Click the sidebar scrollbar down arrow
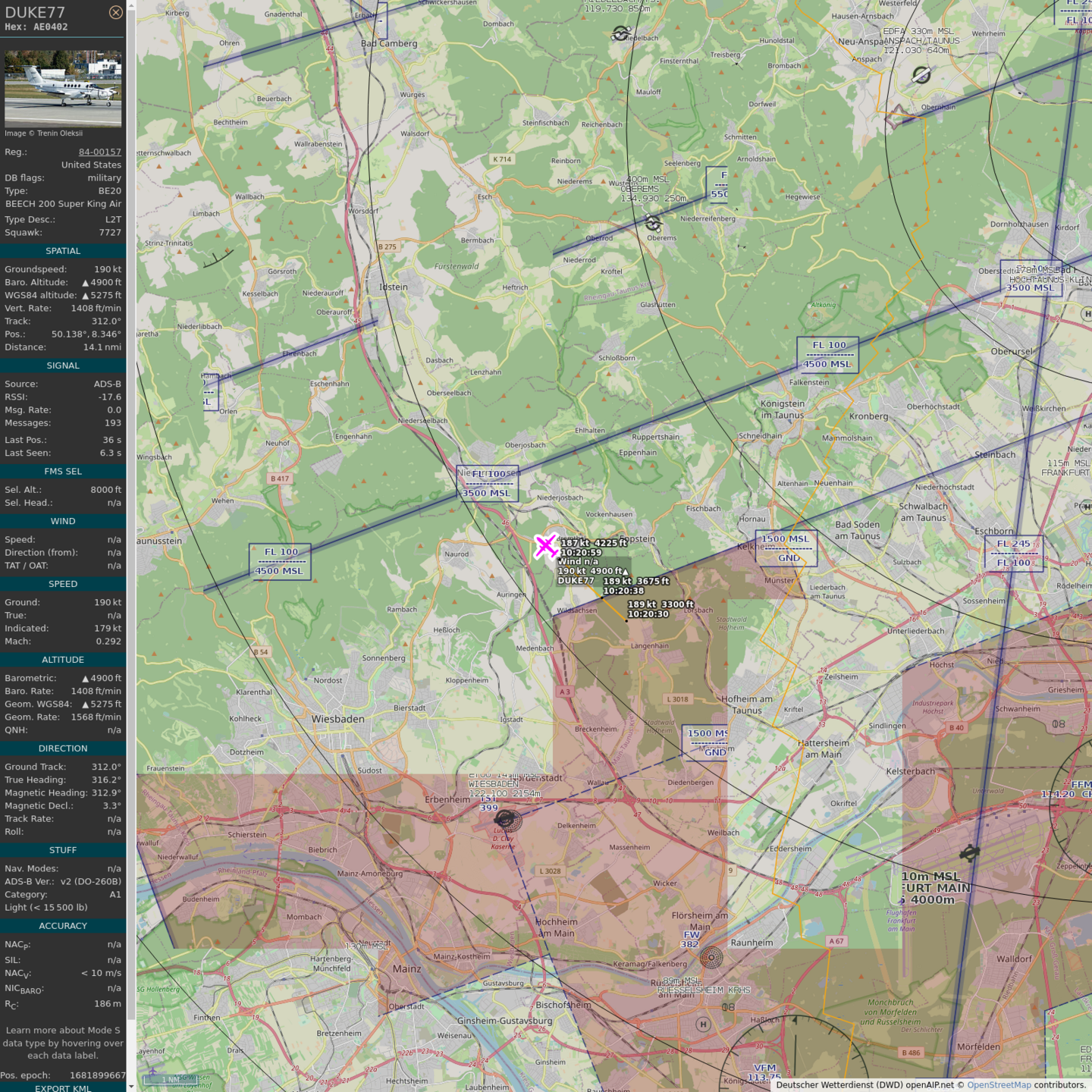Viewport: 1092px width, 1092px height. pyautogui.click(x=131, y=1087)
